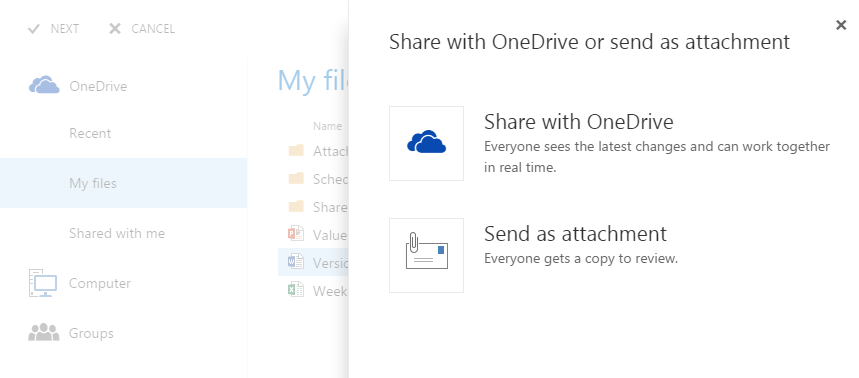Select the file row starting with Week

[313, 290]
